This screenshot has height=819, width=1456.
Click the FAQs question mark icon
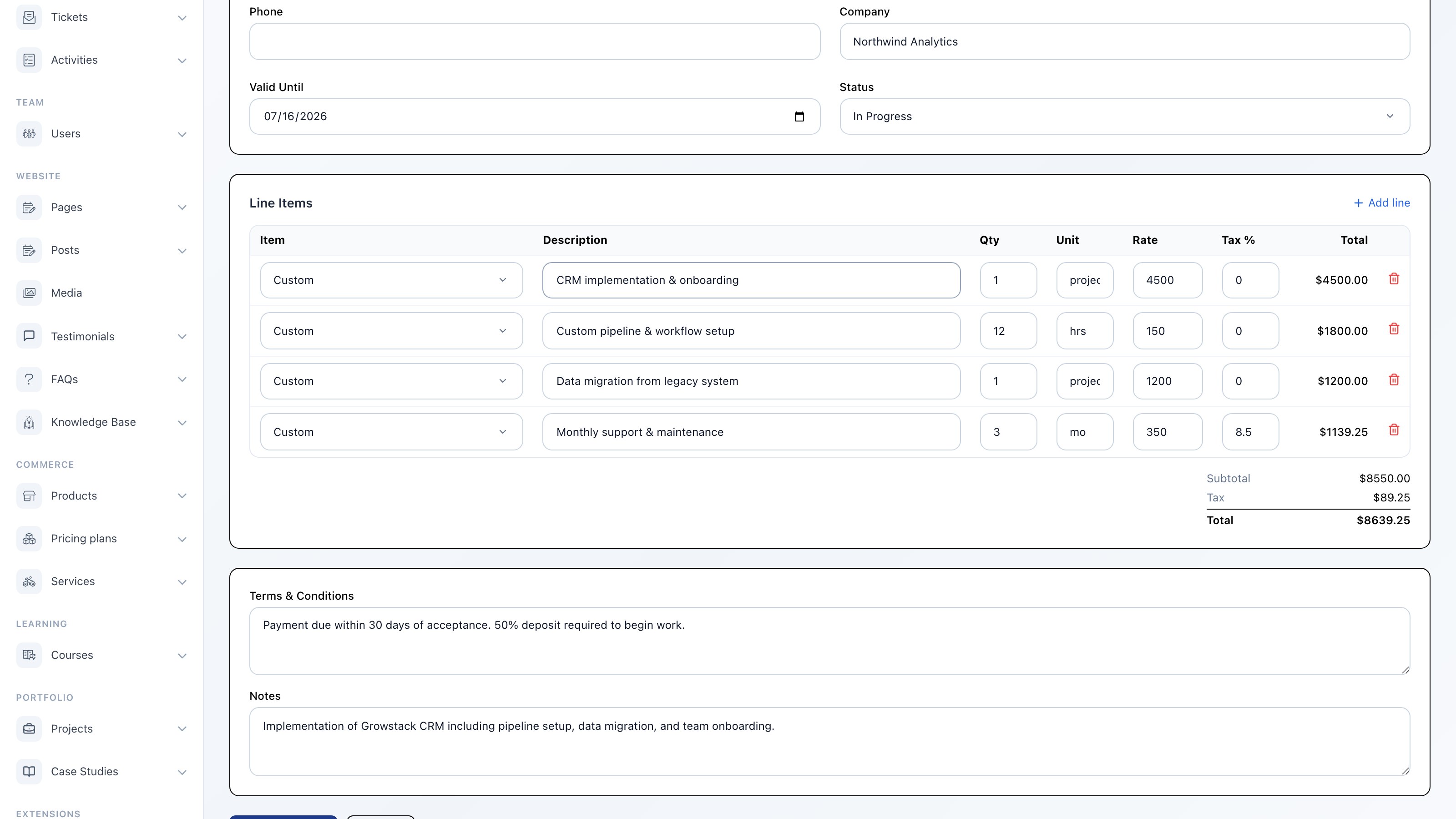29,379
